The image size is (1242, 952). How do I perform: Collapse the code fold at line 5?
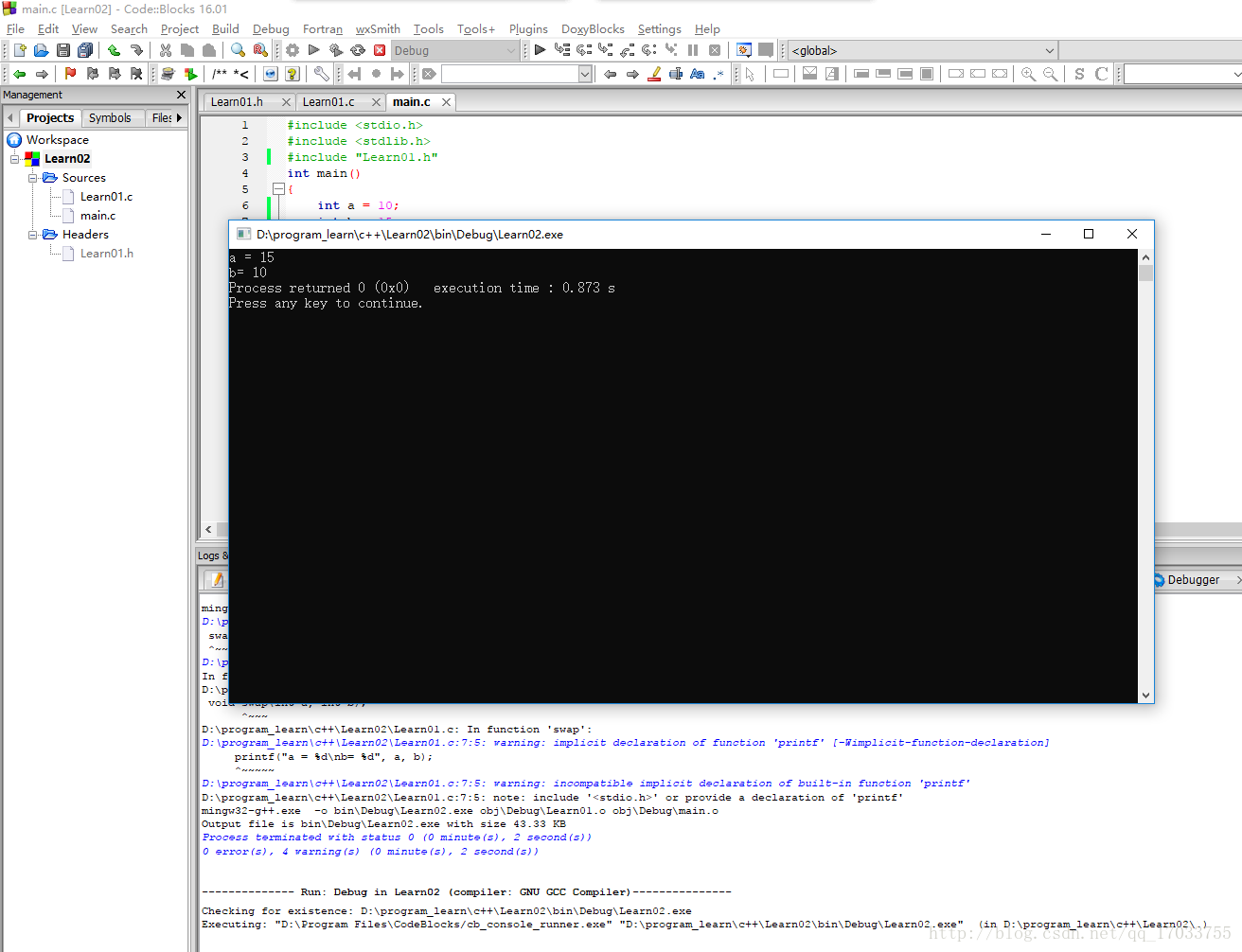pos(278,189)
